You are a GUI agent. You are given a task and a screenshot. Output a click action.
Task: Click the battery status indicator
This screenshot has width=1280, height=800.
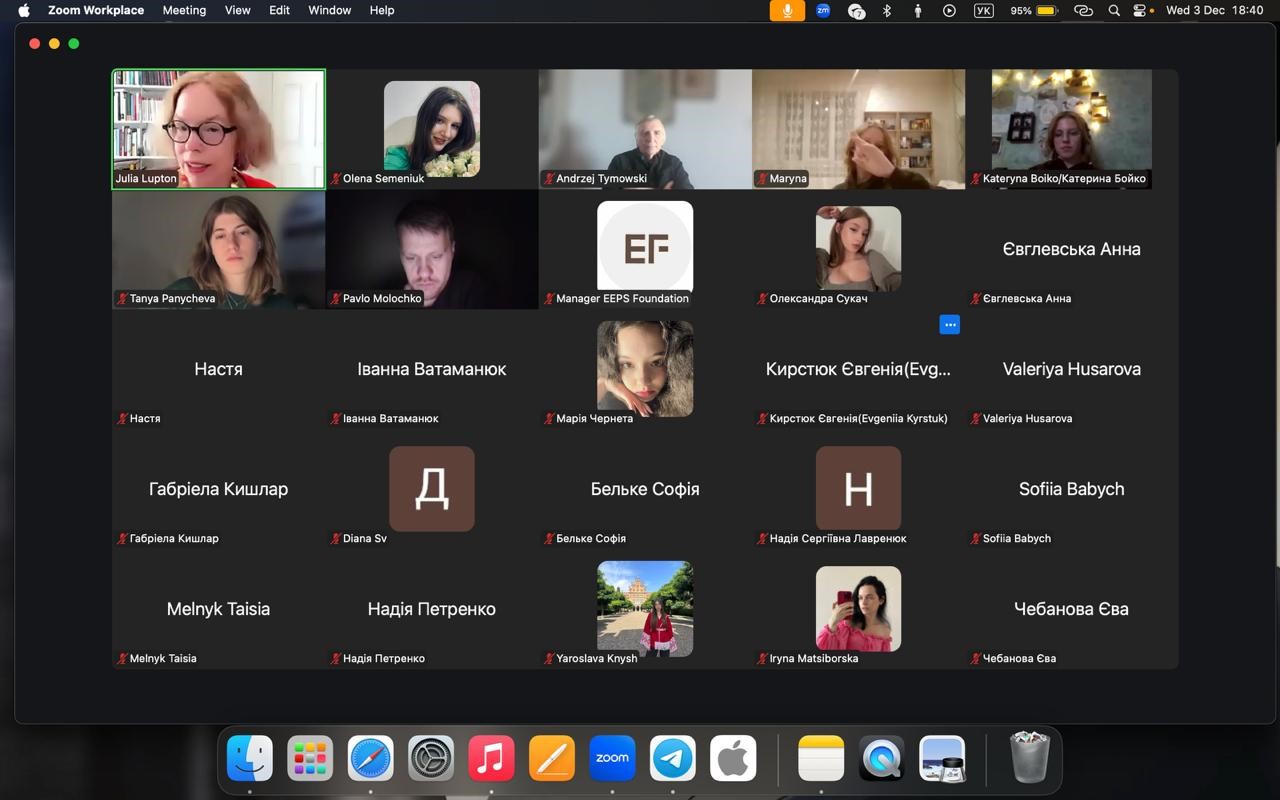(1034, 11)
